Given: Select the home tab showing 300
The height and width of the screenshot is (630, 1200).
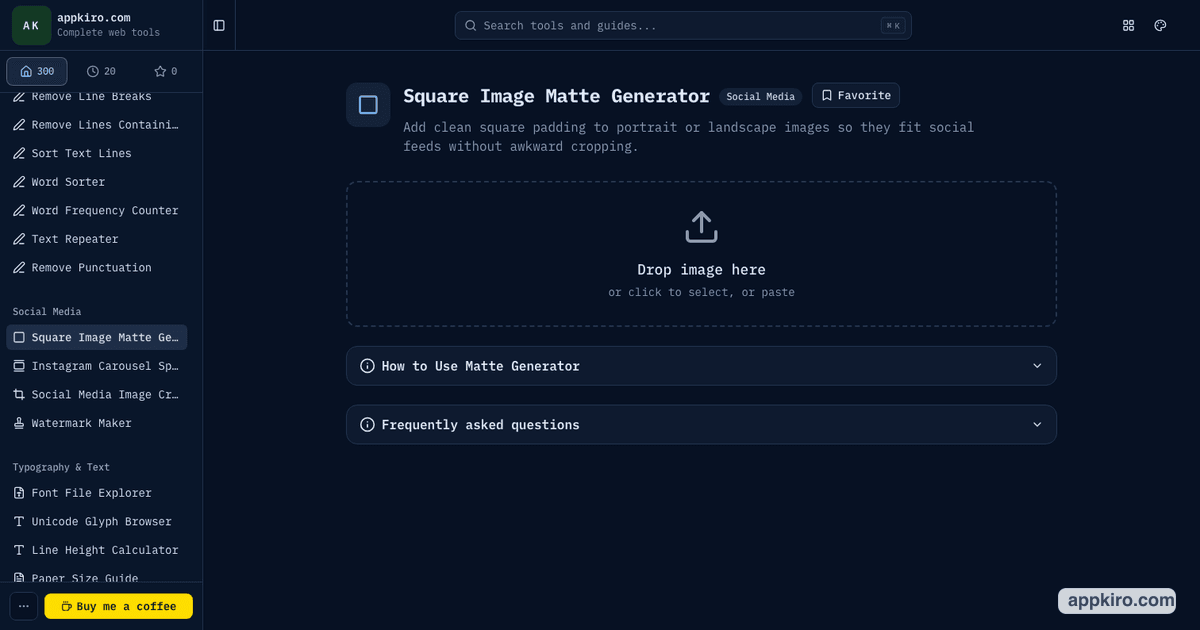Looking at the screenshot, I should point(37,71).
